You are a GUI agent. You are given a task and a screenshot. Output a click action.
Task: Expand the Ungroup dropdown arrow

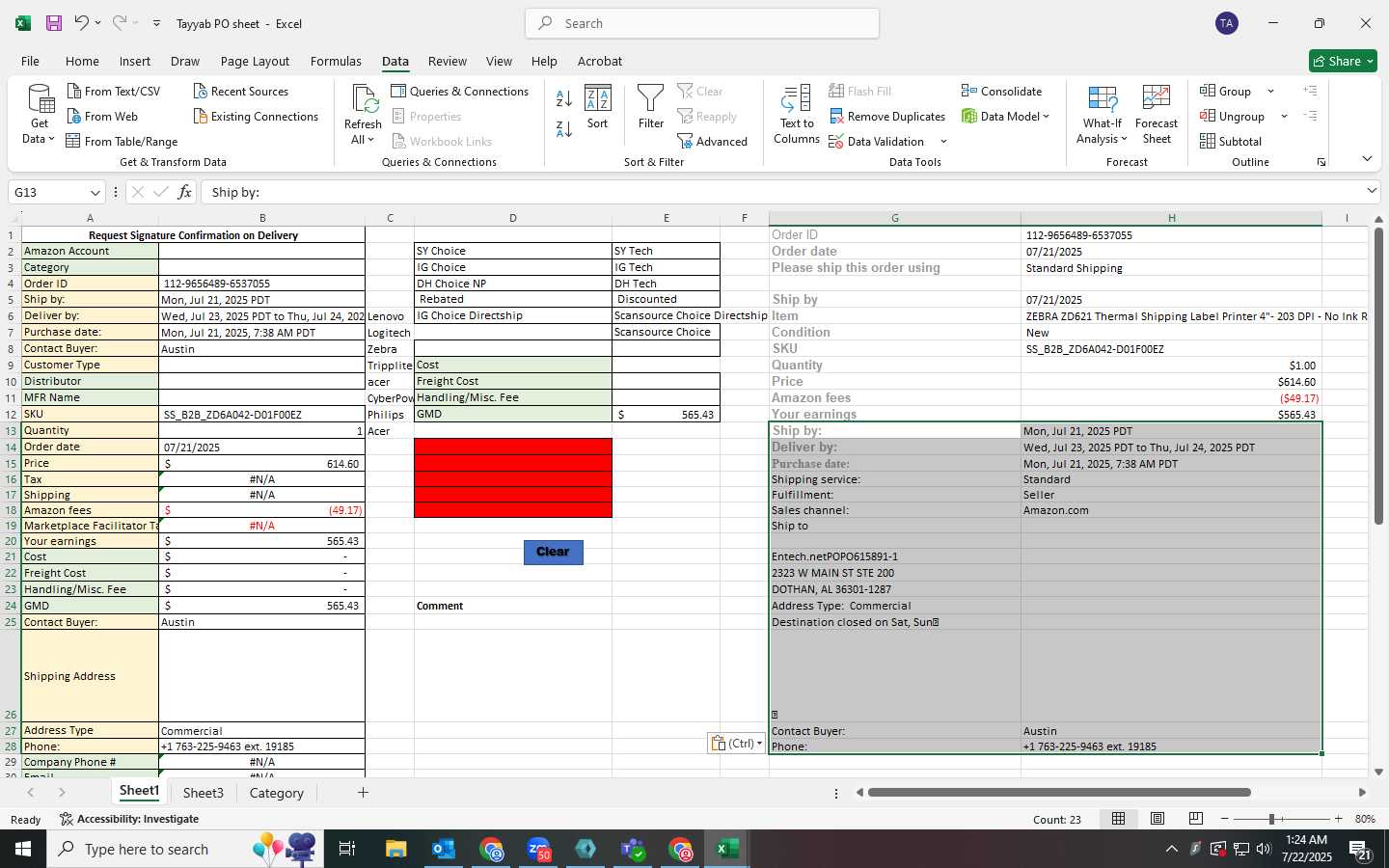(1284, 117)
